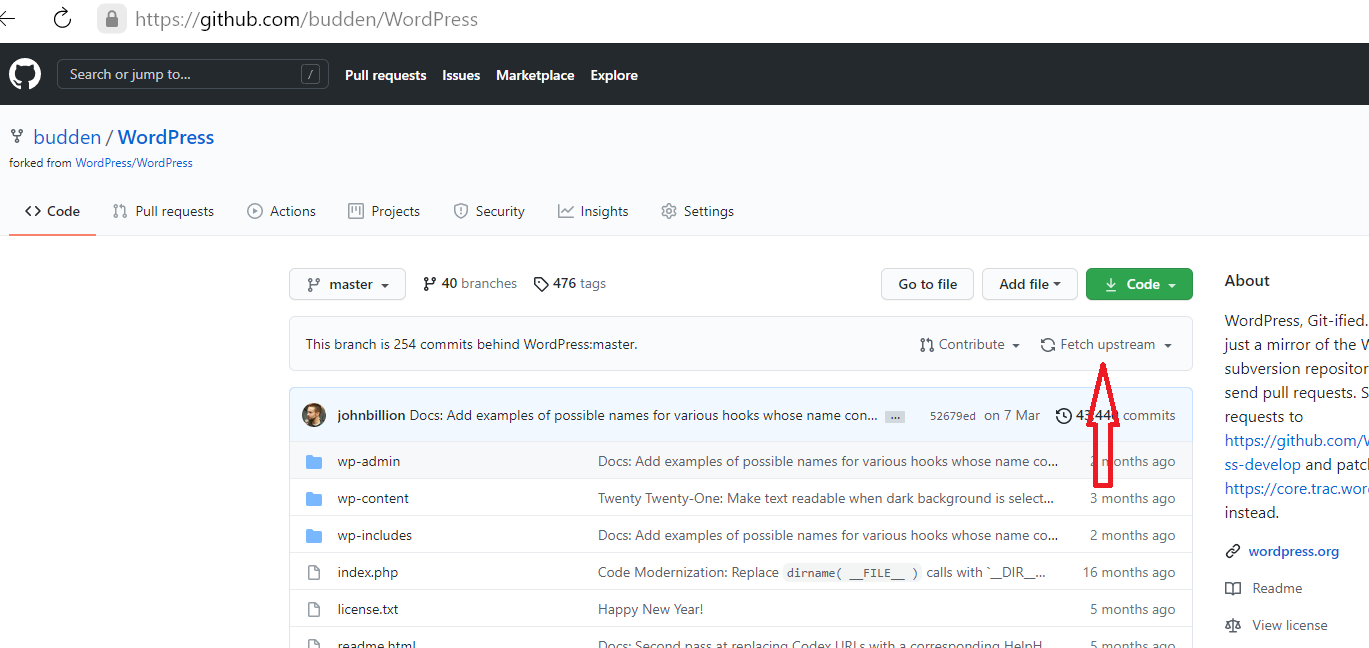
Task: Click the wp-includes folder icon
Action: coord(314,536)
